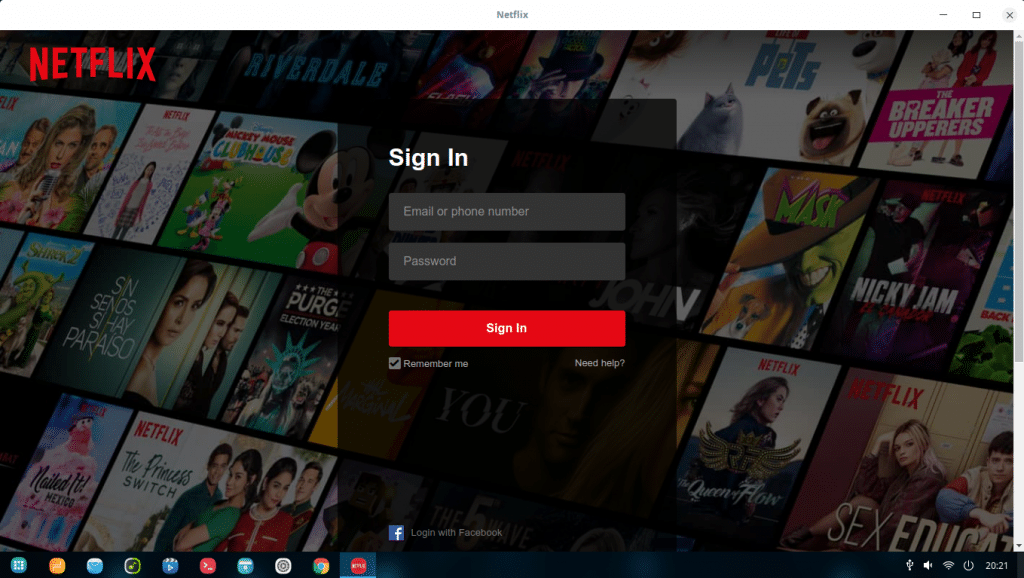The image size is (1024, 578).
Task: Launch the red terminal taskbar icon
Action: [208, 566]
